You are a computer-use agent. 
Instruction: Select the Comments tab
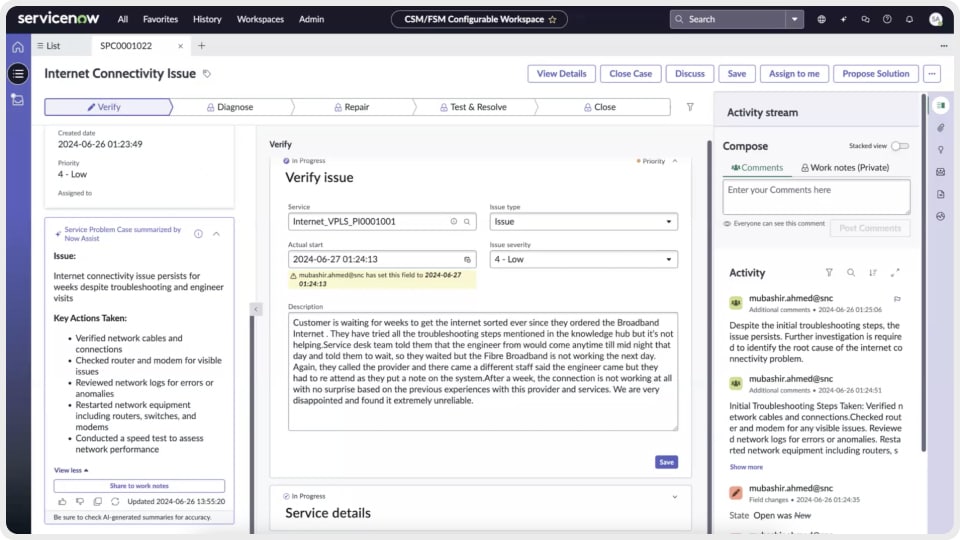[x=757, y=168]
